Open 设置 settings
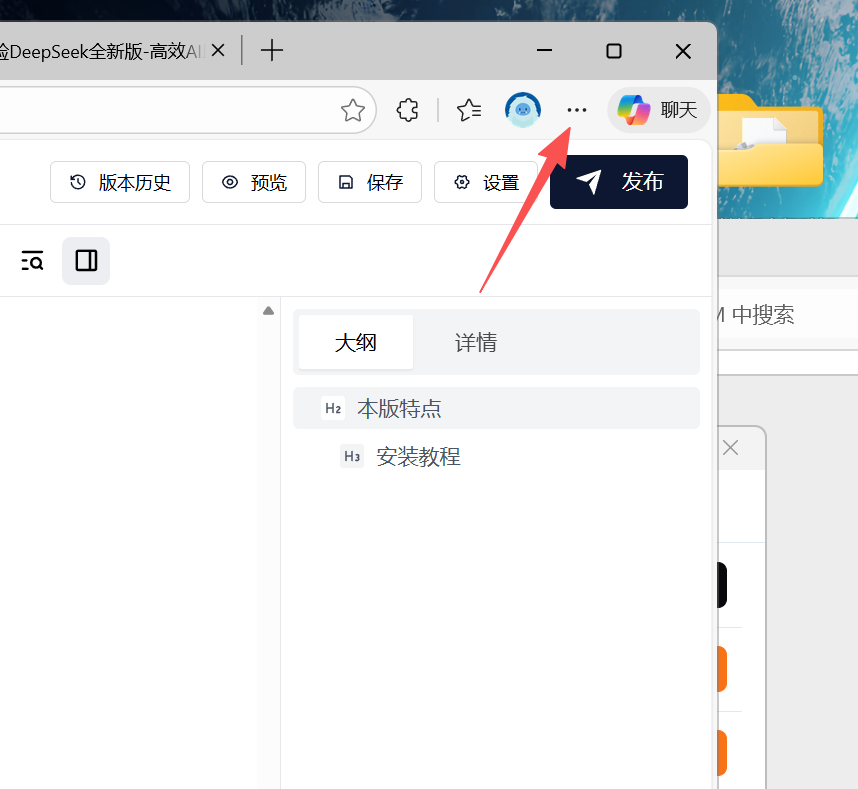Screen dimensions: 858x789 click(486, 182)
